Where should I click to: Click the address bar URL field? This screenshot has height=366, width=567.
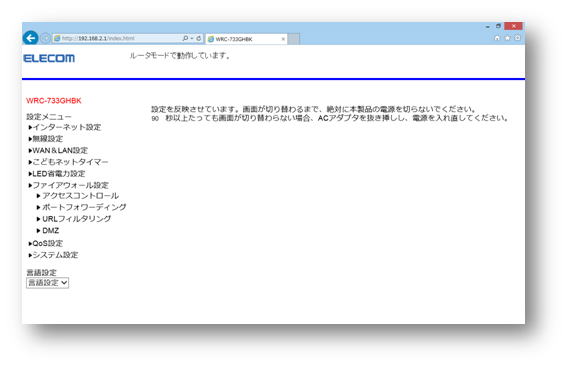(118, 38)
